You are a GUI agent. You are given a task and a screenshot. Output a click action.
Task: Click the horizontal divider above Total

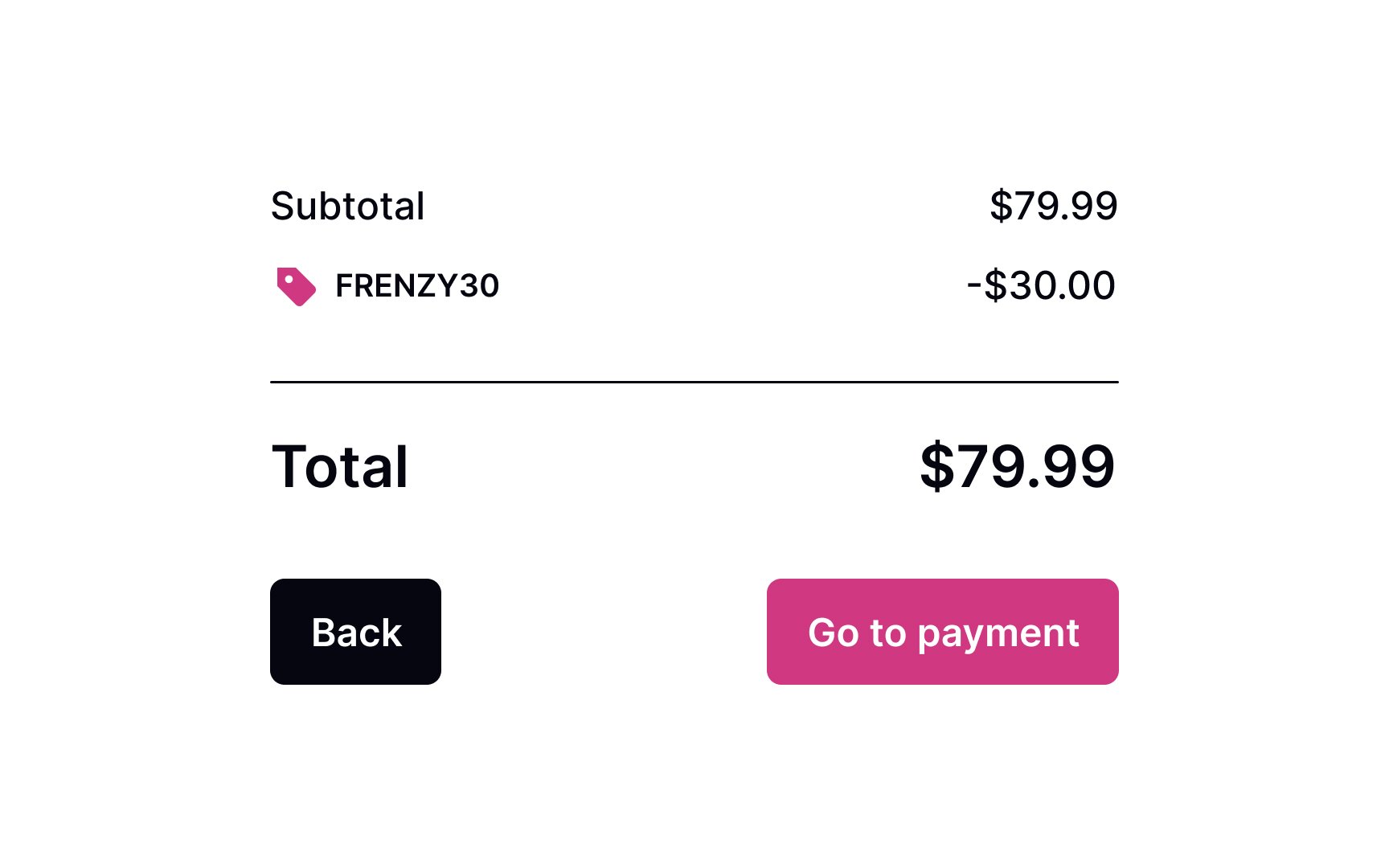click(x=694, y=383)
